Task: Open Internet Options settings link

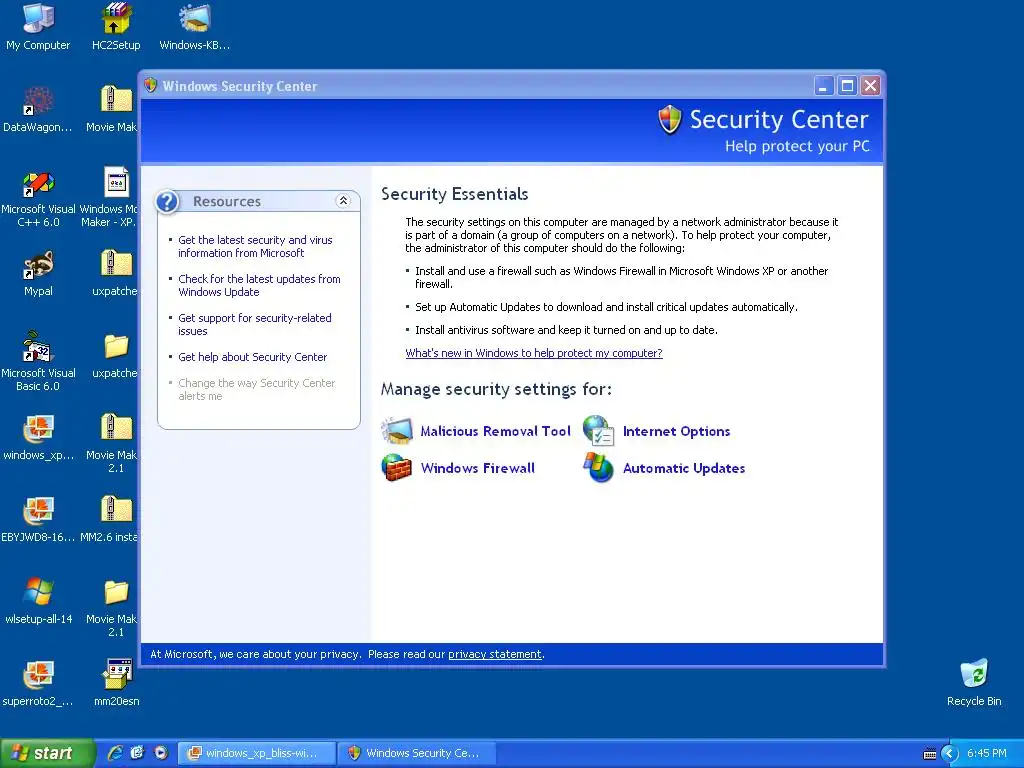Action: [x=677, y=432]
